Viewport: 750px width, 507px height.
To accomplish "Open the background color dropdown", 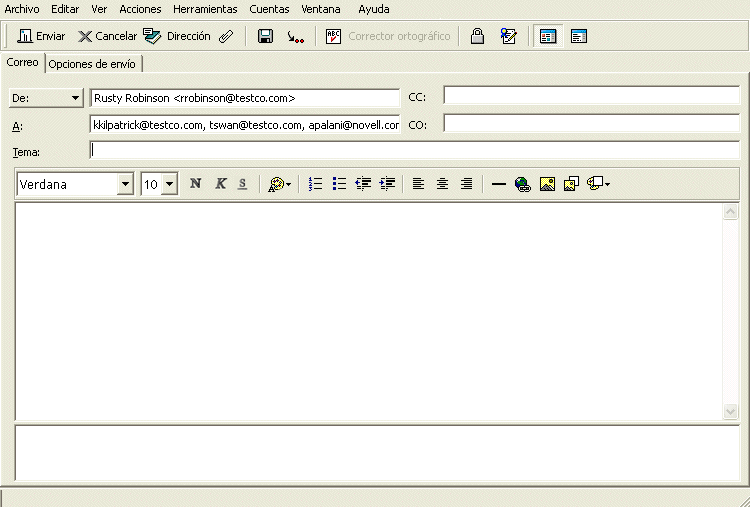I will pos(598,184).
